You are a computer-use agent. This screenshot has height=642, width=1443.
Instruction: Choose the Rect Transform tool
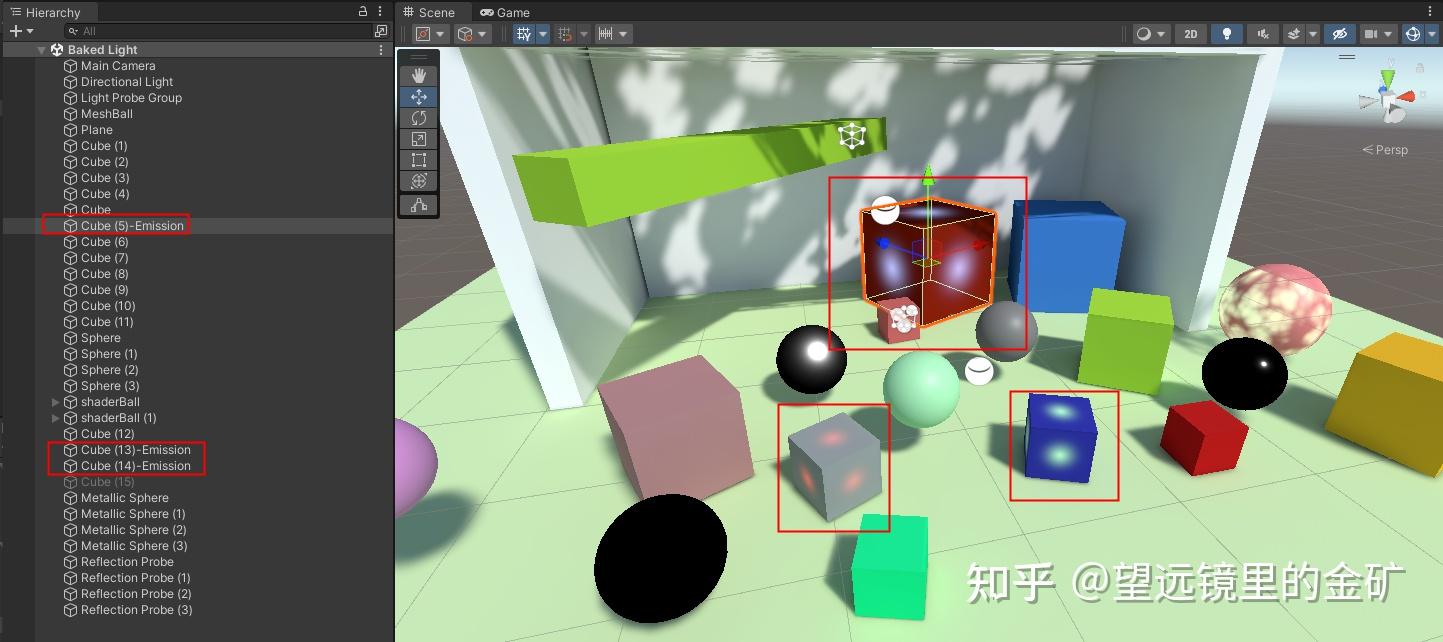pos(418,160)
